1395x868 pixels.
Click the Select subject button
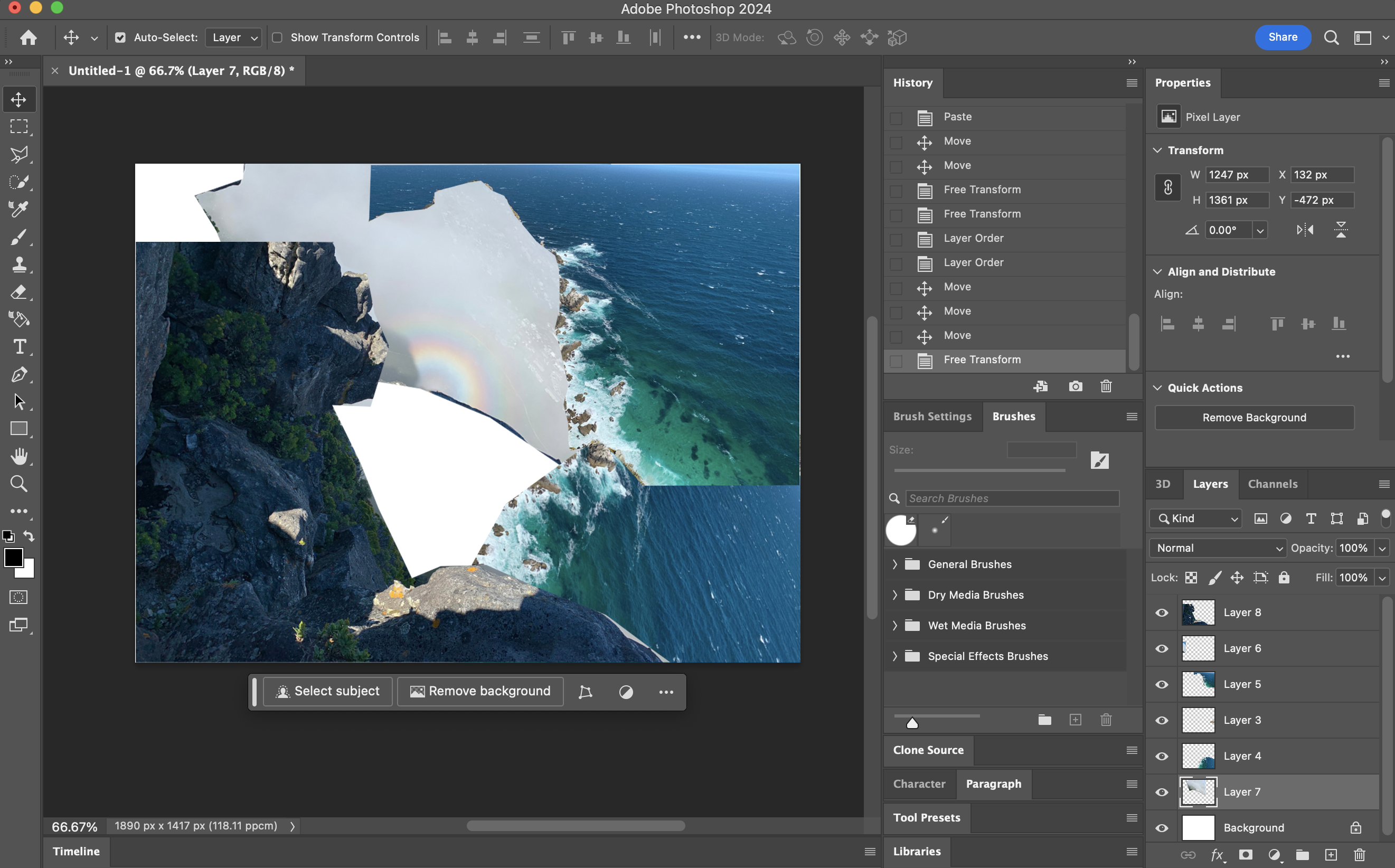(x=328, y=691)
